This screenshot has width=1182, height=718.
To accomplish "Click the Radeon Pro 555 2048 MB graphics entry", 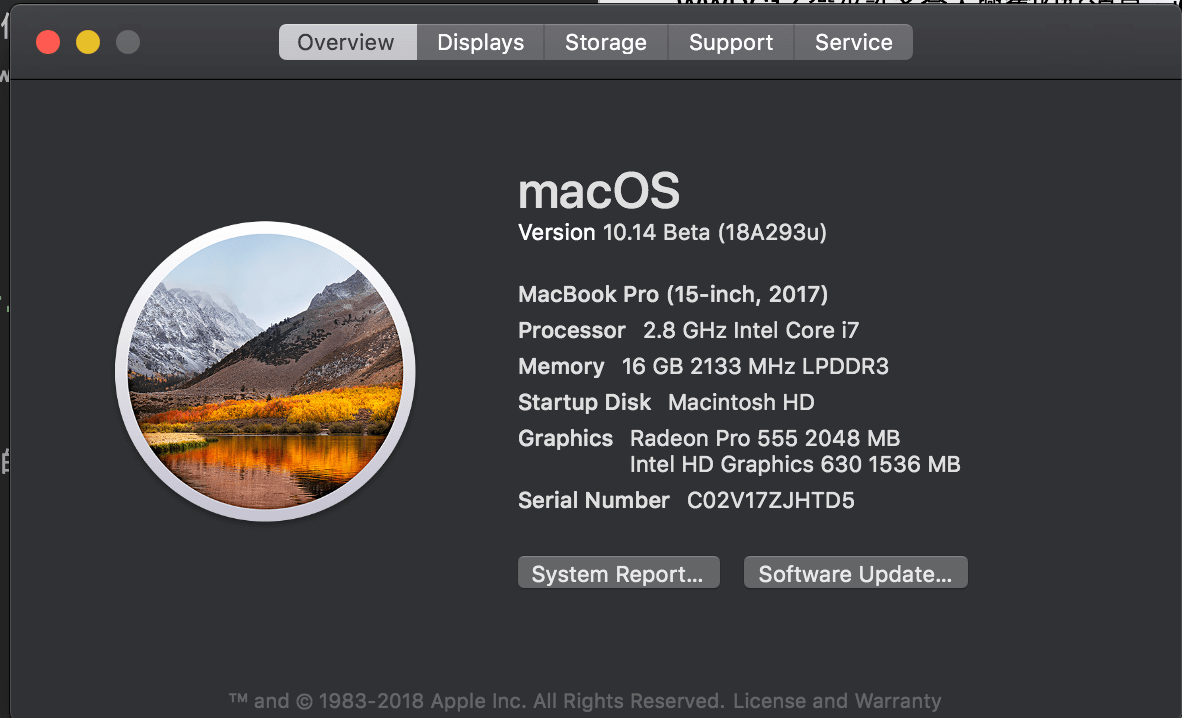I will (765, 438).
